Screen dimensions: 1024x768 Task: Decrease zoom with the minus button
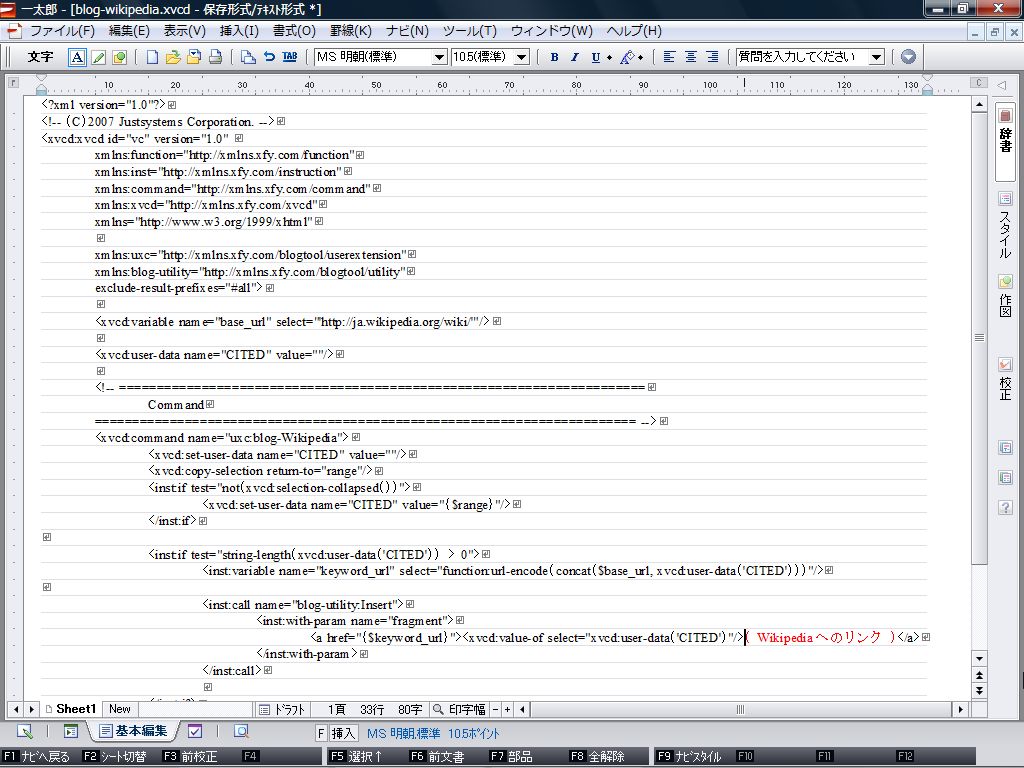[496, 709]
